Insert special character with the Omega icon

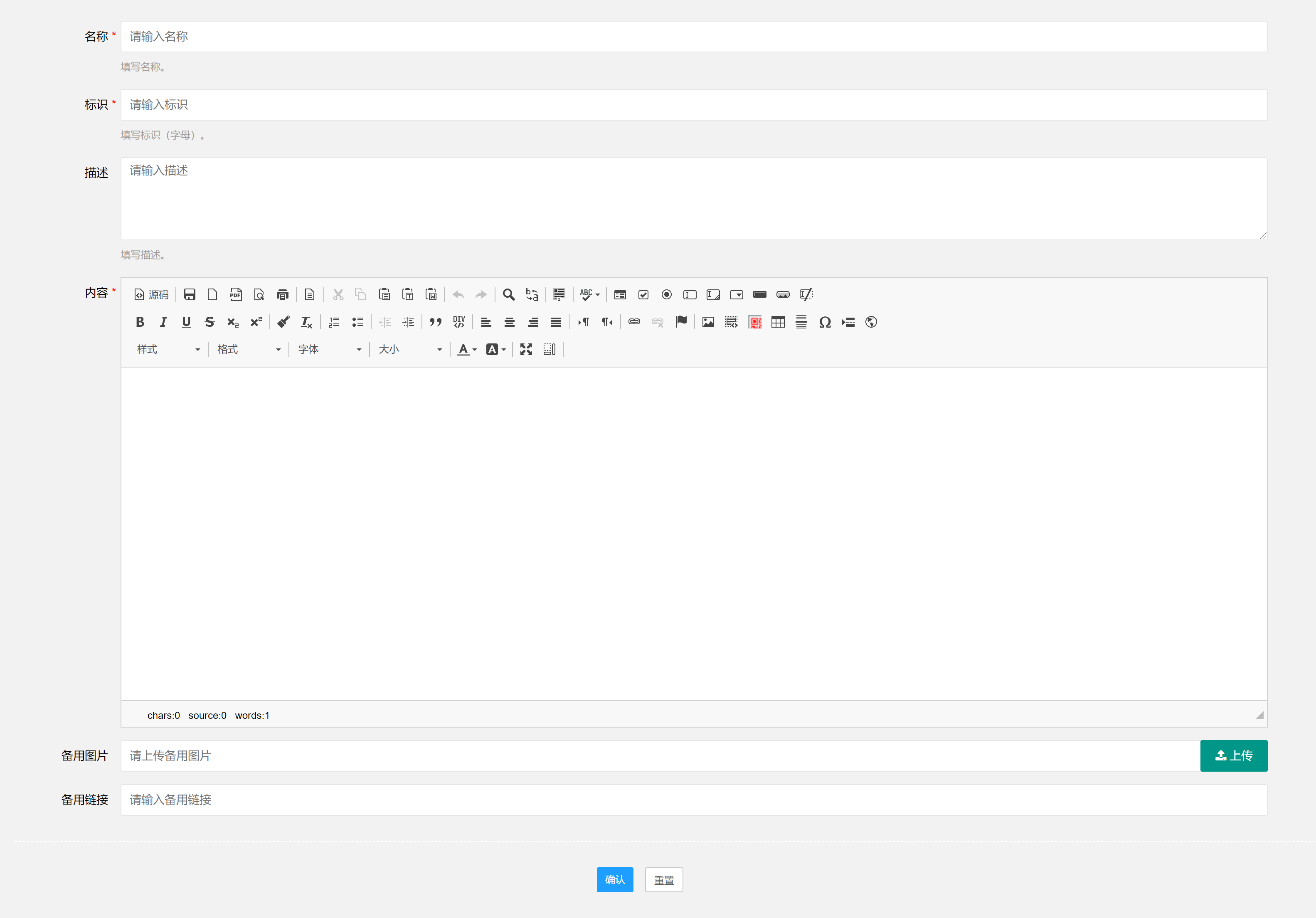pyautogui.click(x=825, y=322)
